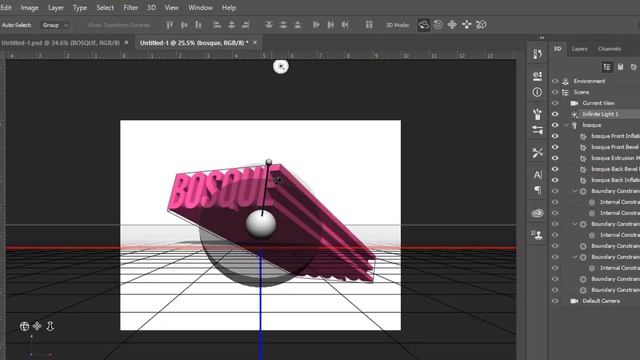The height and width of the screenshot is (360, 640).
Task: Hide bosque Front Inflation material
Action: point(555,136)
